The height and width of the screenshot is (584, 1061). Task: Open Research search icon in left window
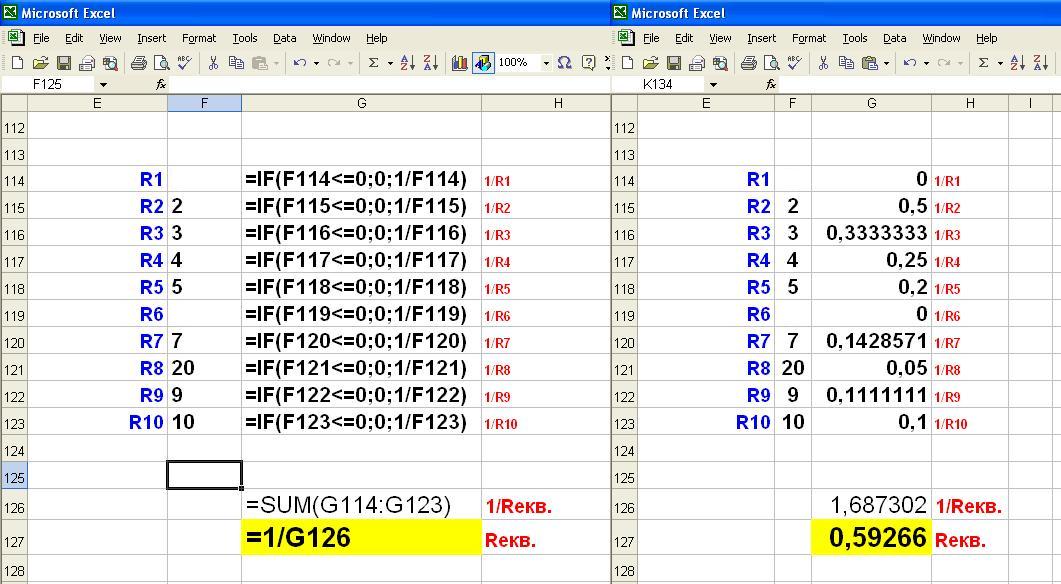(x=110, y=63)
